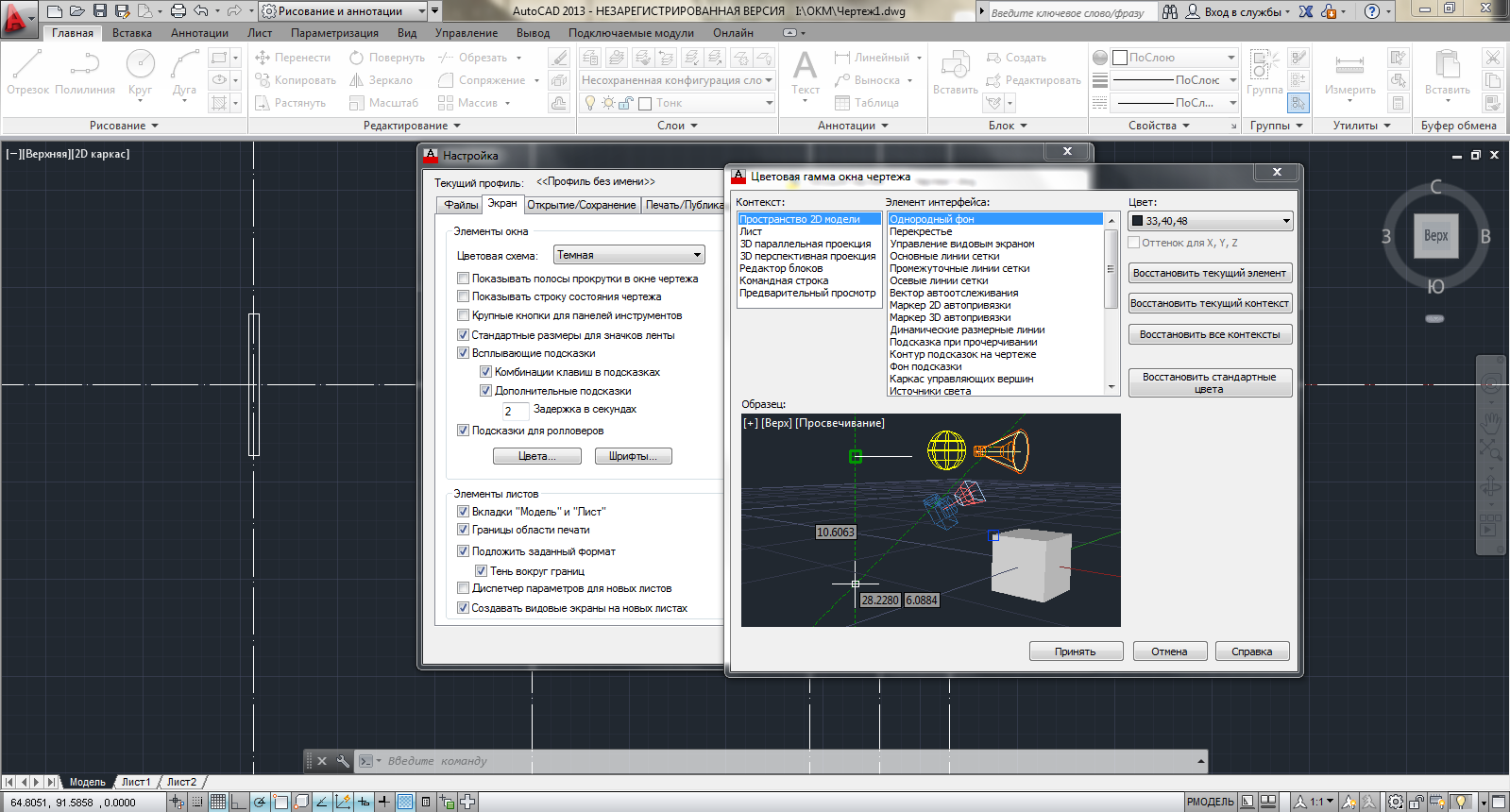Click the Вставить block insert icon

pos(955,73)
